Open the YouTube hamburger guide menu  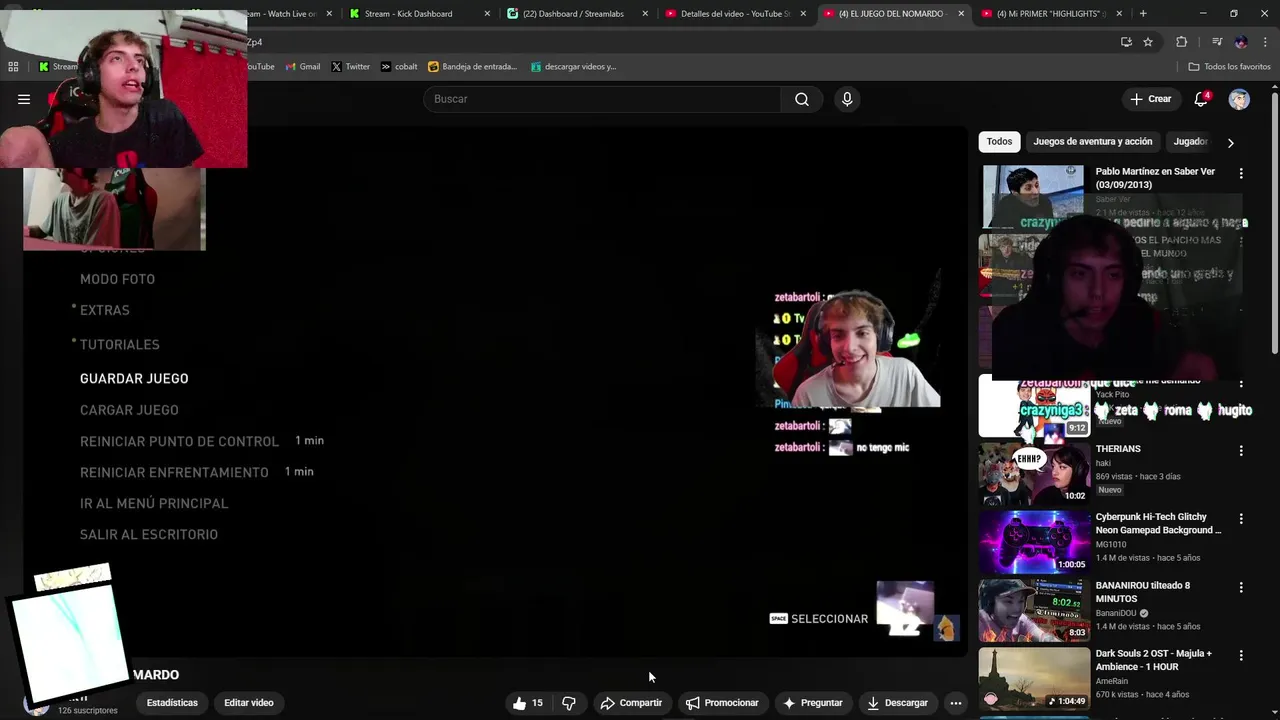24,99
